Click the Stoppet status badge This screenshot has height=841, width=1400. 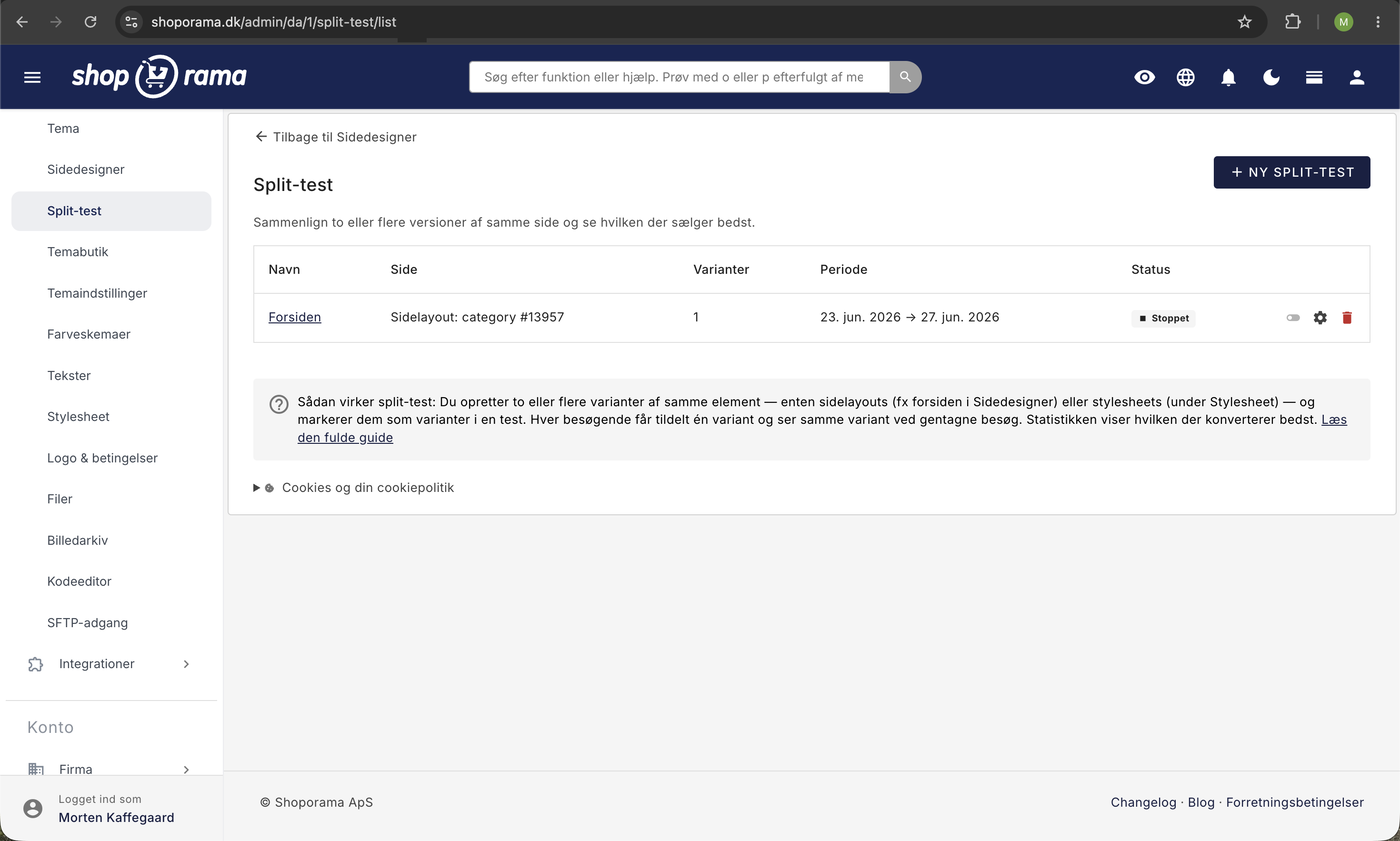coord(1164,318)
